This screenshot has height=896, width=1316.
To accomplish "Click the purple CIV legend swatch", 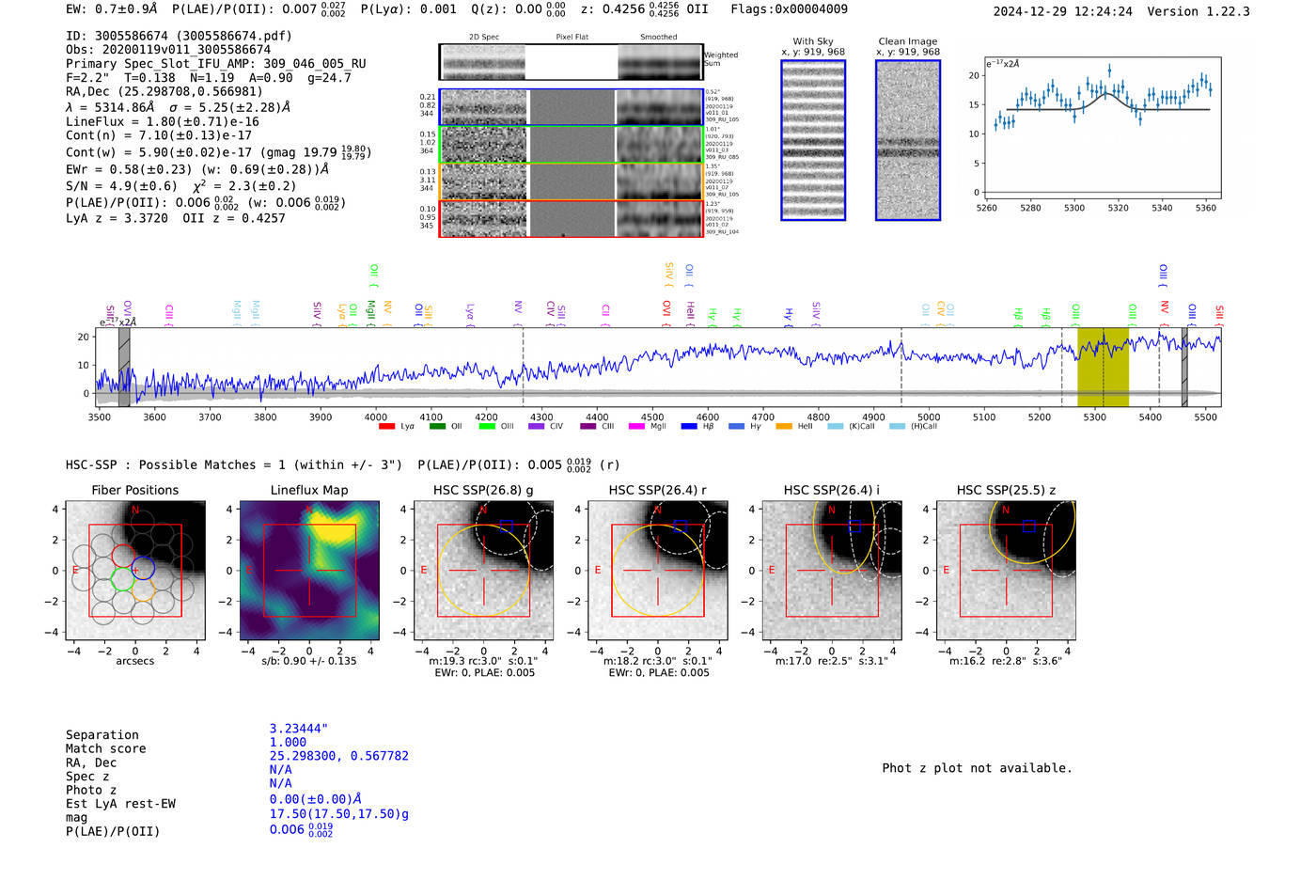I will [x=537, y=426].
